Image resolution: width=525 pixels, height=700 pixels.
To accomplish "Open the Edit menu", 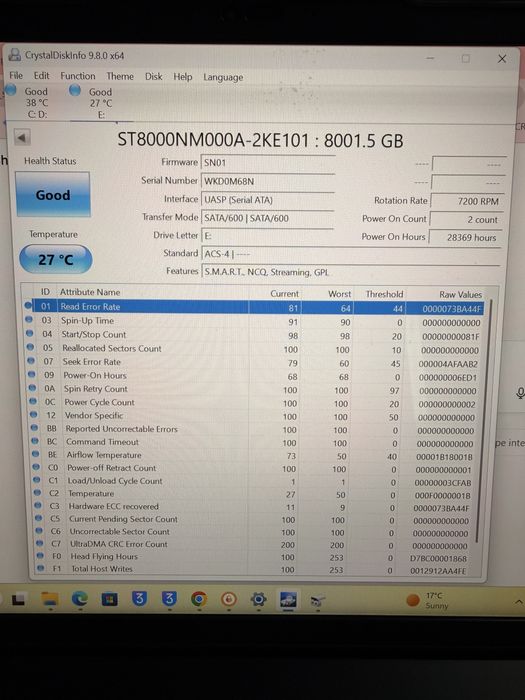I will (42, 75).
